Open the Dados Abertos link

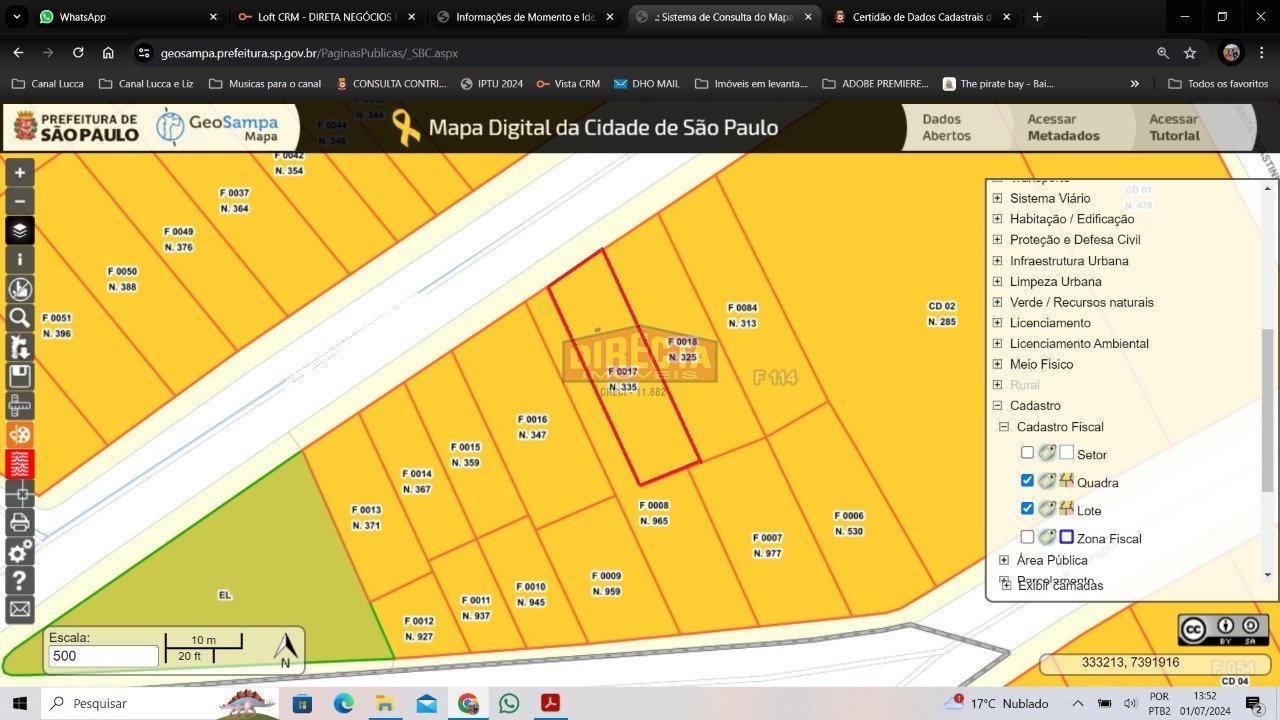(946, 127)
